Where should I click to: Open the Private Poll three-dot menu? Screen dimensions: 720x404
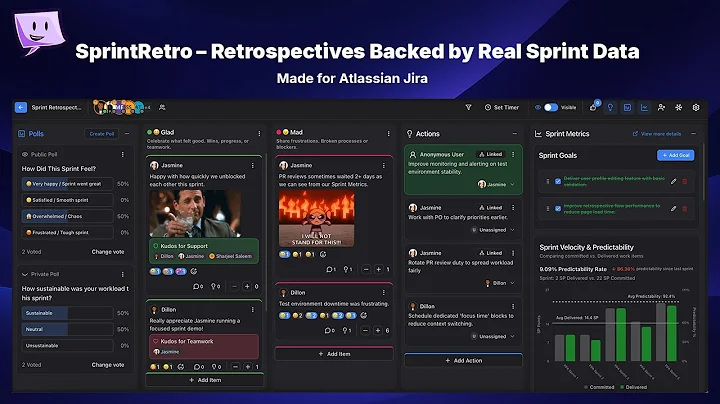[123, 275]
